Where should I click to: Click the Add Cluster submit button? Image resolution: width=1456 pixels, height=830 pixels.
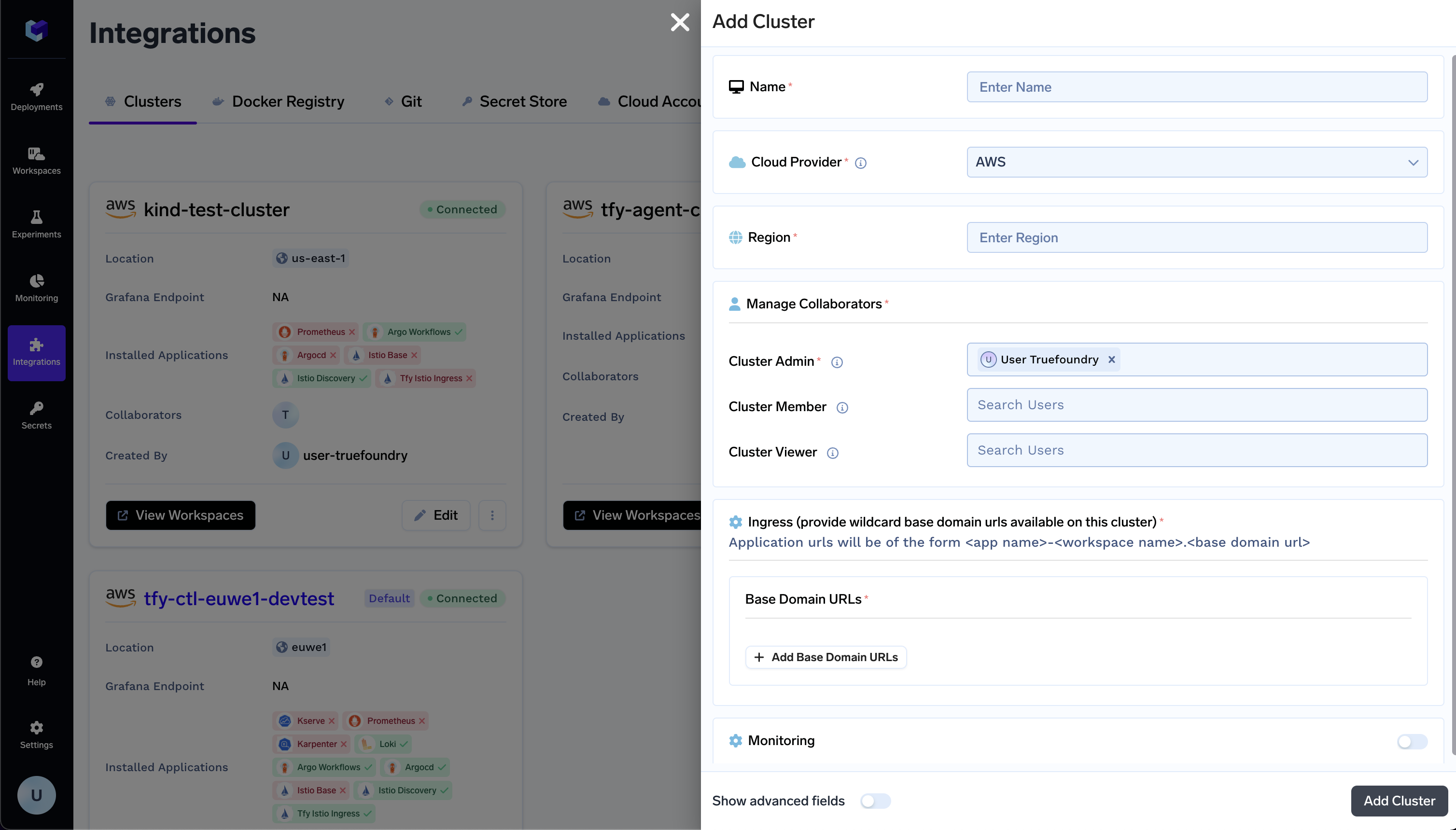(1399, 801)
